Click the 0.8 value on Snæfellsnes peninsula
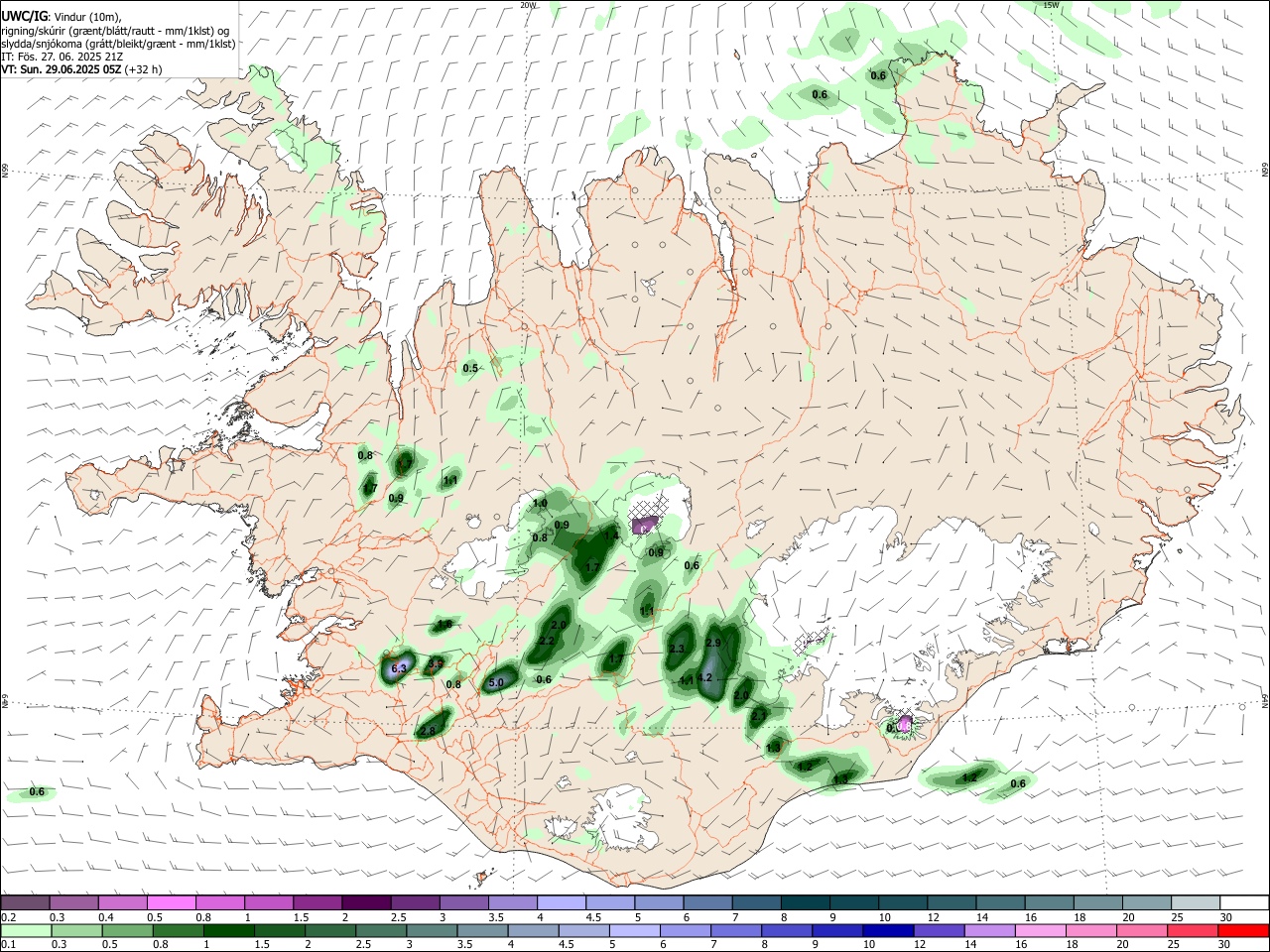The image size is (1270, 952). pos(365,455)
